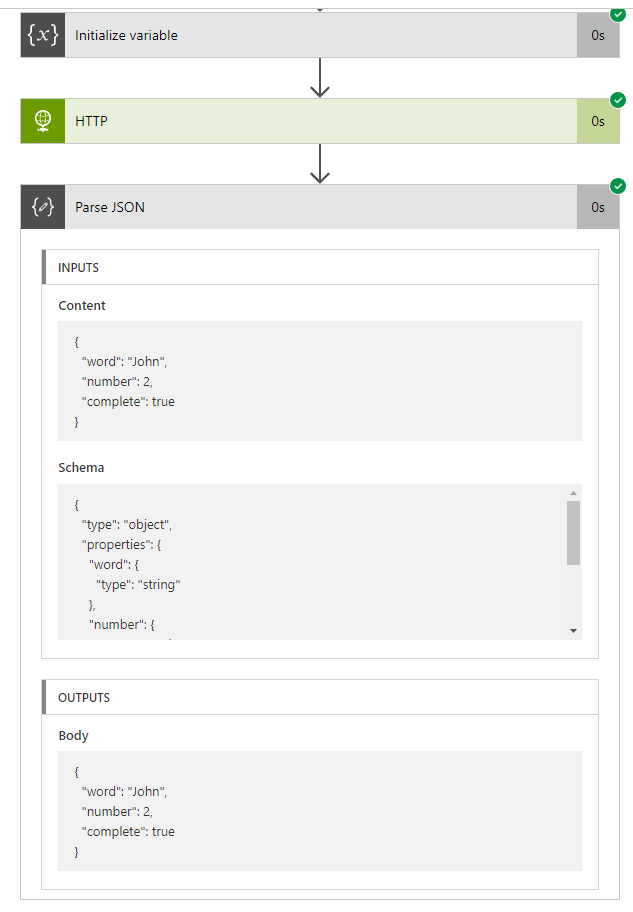Click the arrow connector above HTTP step
Viewport: 633px width, 912px height.
(x=320, y=78)
